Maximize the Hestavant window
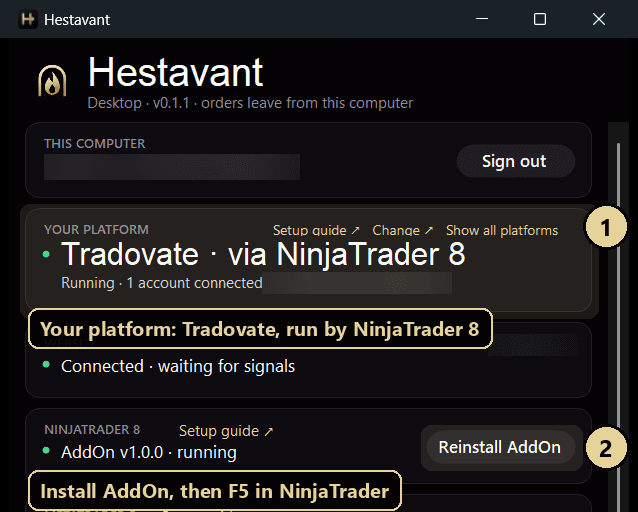 [x=540, y=19]
